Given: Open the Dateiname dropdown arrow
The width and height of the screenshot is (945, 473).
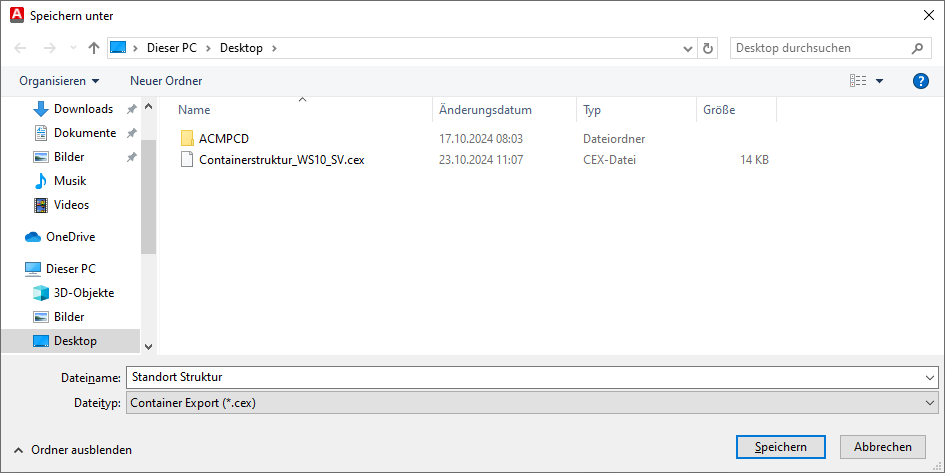Looking at the screenshot, I should pyautogui.click(x=930, y=378).
